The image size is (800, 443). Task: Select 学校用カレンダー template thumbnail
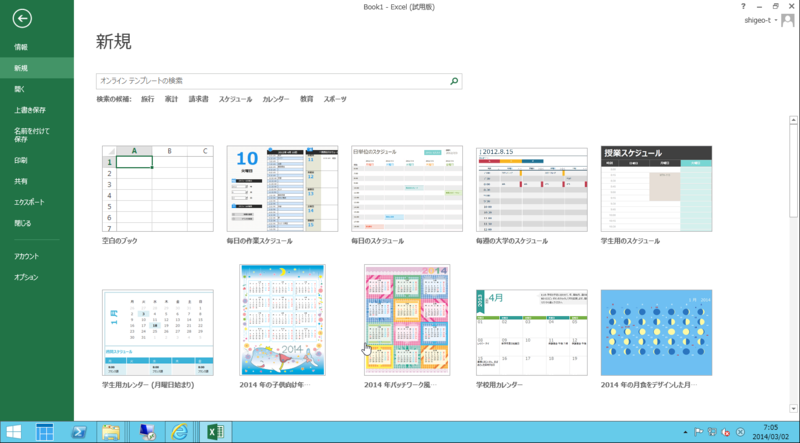pos(532,333)
